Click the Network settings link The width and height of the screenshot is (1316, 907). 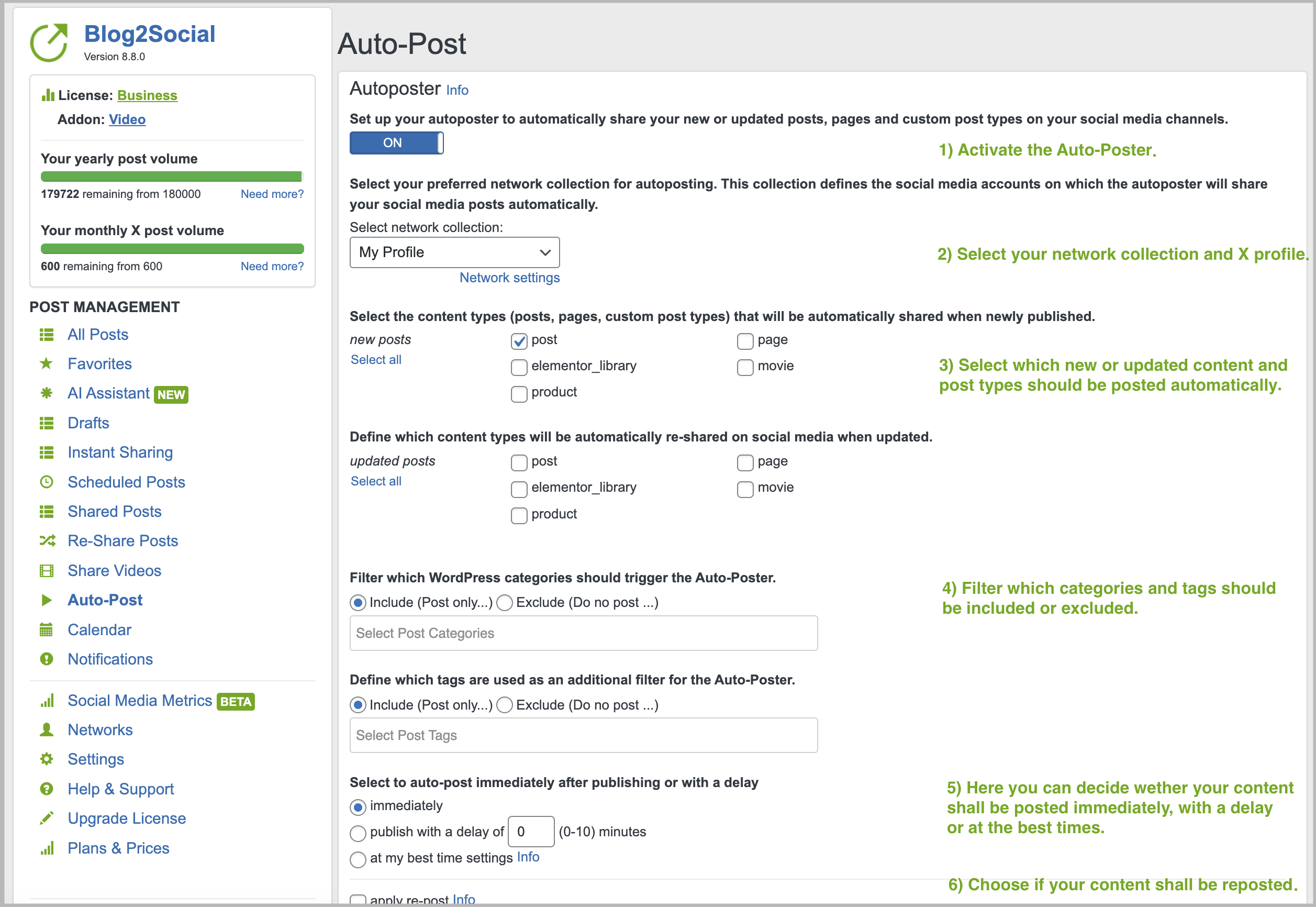coord(509,278)
